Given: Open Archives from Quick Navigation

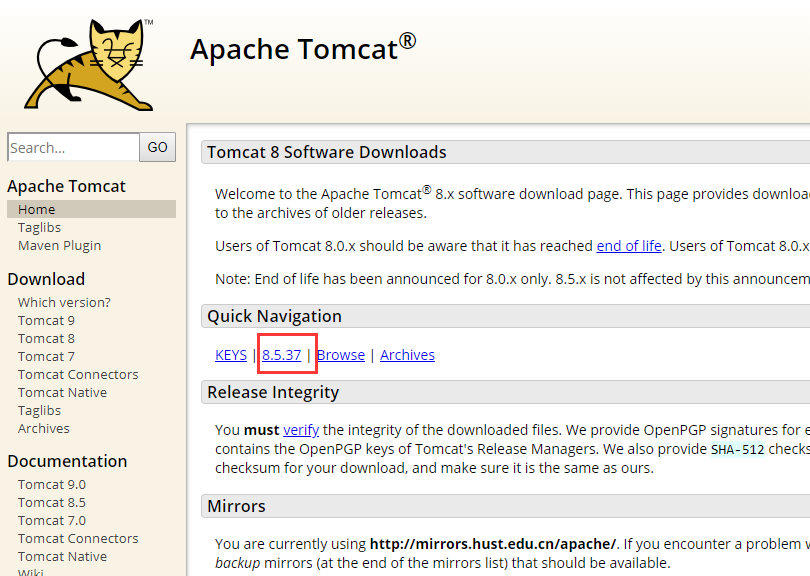Looking at the screenshot, I should [407, 354].
